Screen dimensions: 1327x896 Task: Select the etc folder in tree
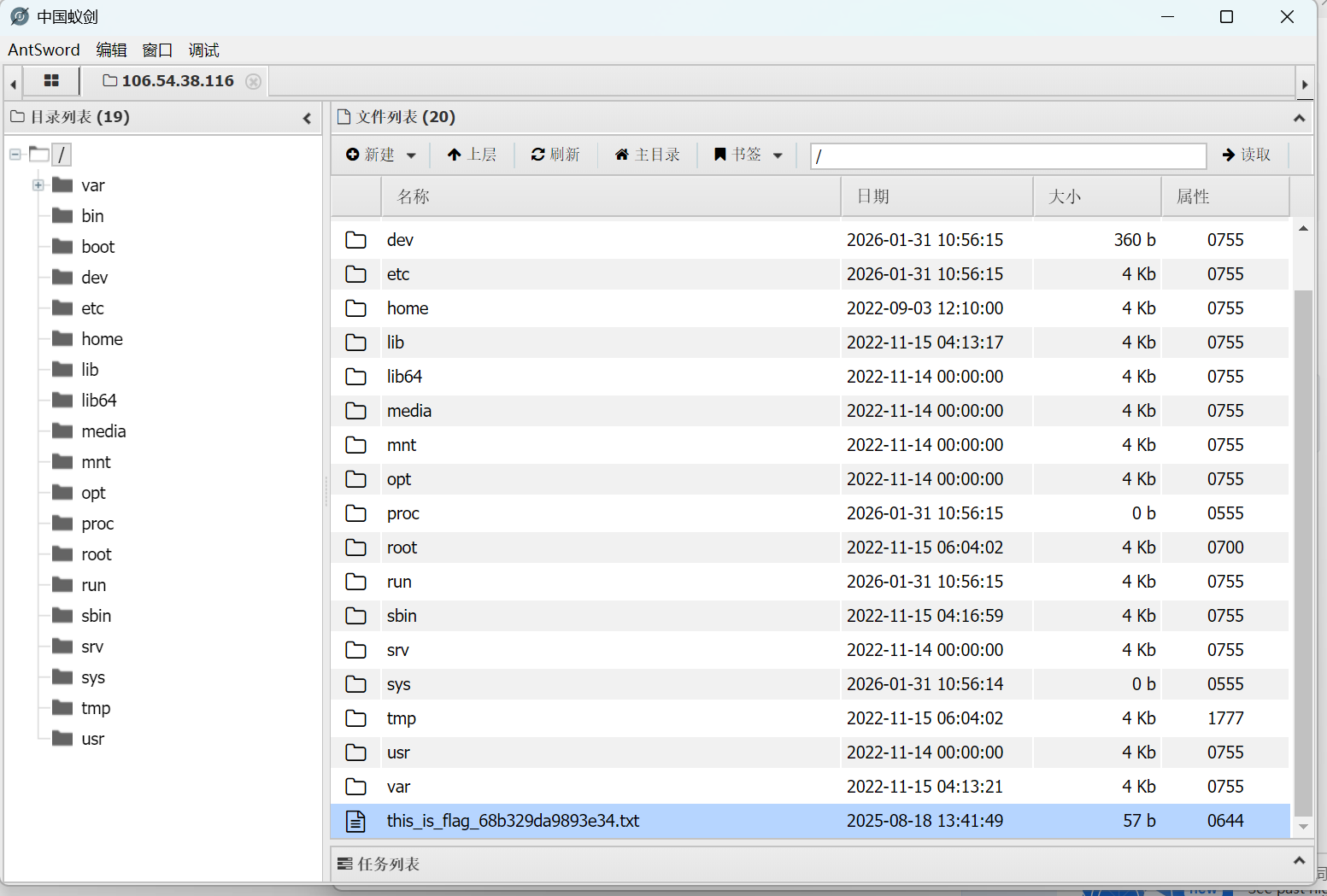click(x=92, y=308)
